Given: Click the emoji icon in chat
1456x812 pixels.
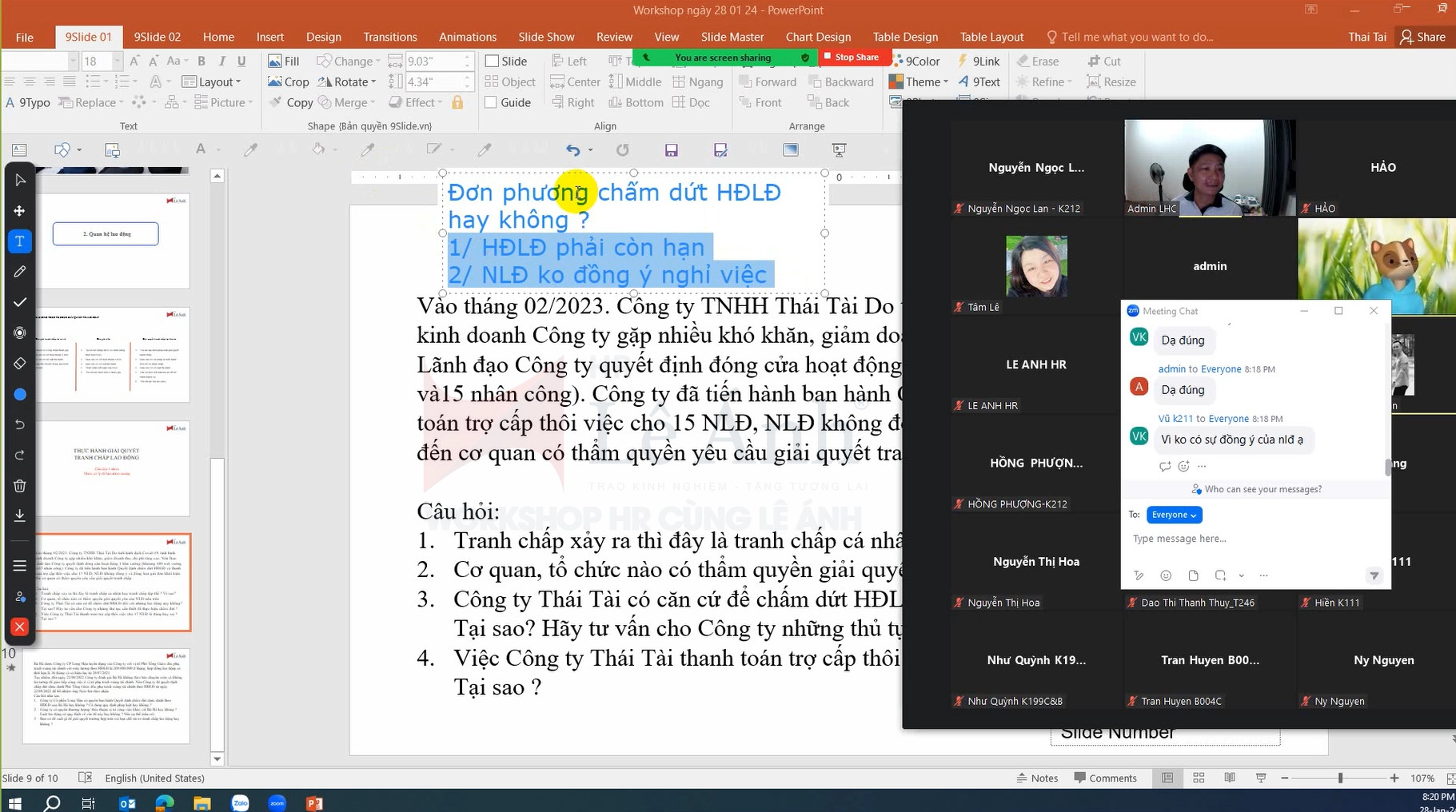Looking at the screenshot, I should [1166, 575].
